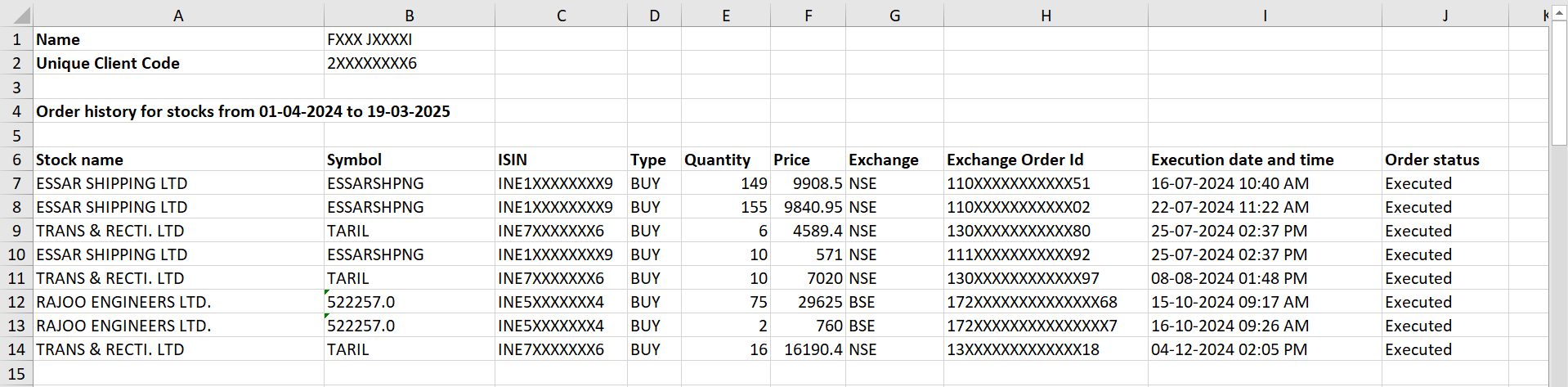Click the vertical scrollbar up arrow
Viewport: 1568px width, 387px height.
click(1559, 14)
